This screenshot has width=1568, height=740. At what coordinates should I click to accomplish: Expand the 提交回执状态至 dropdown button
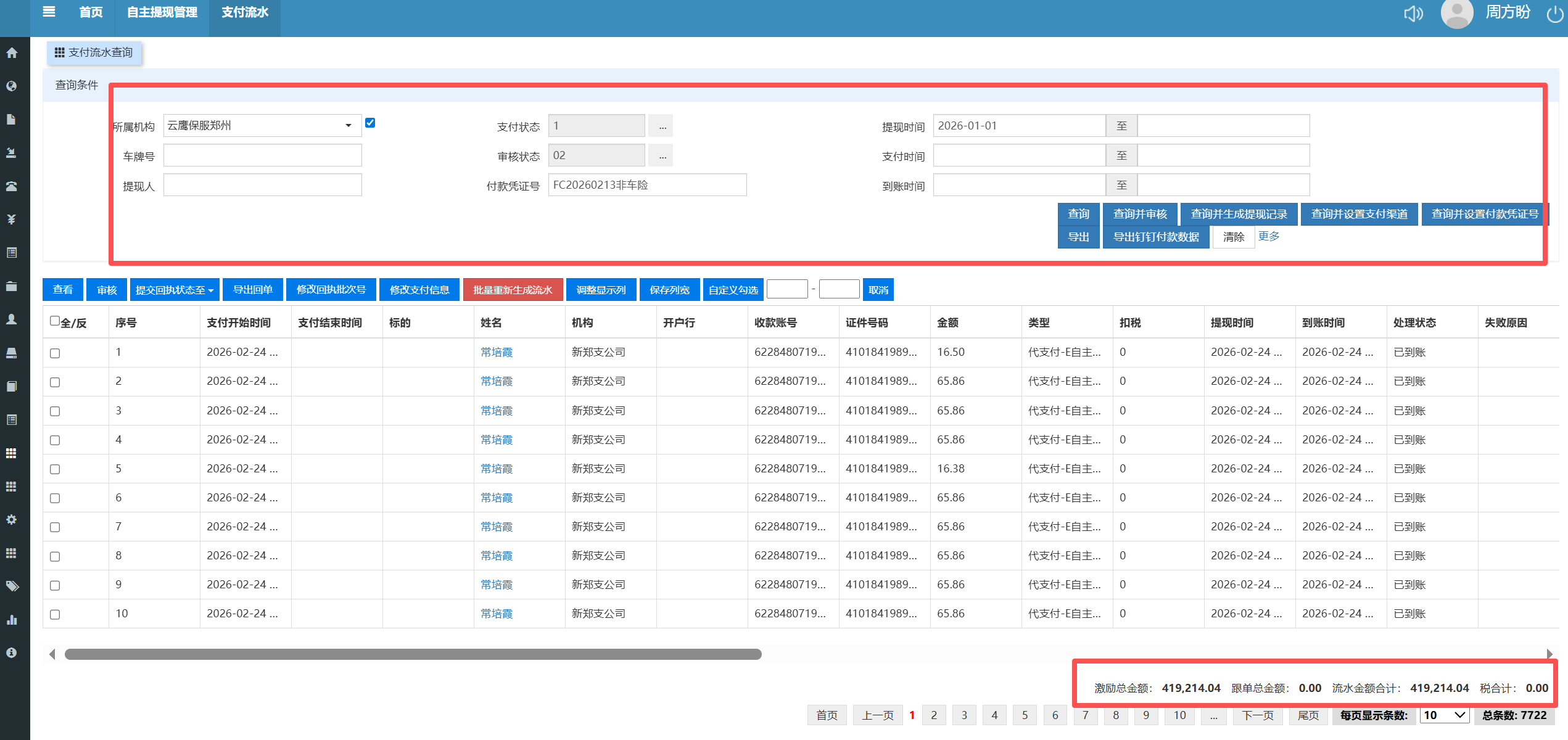click(x=174, y=290)
